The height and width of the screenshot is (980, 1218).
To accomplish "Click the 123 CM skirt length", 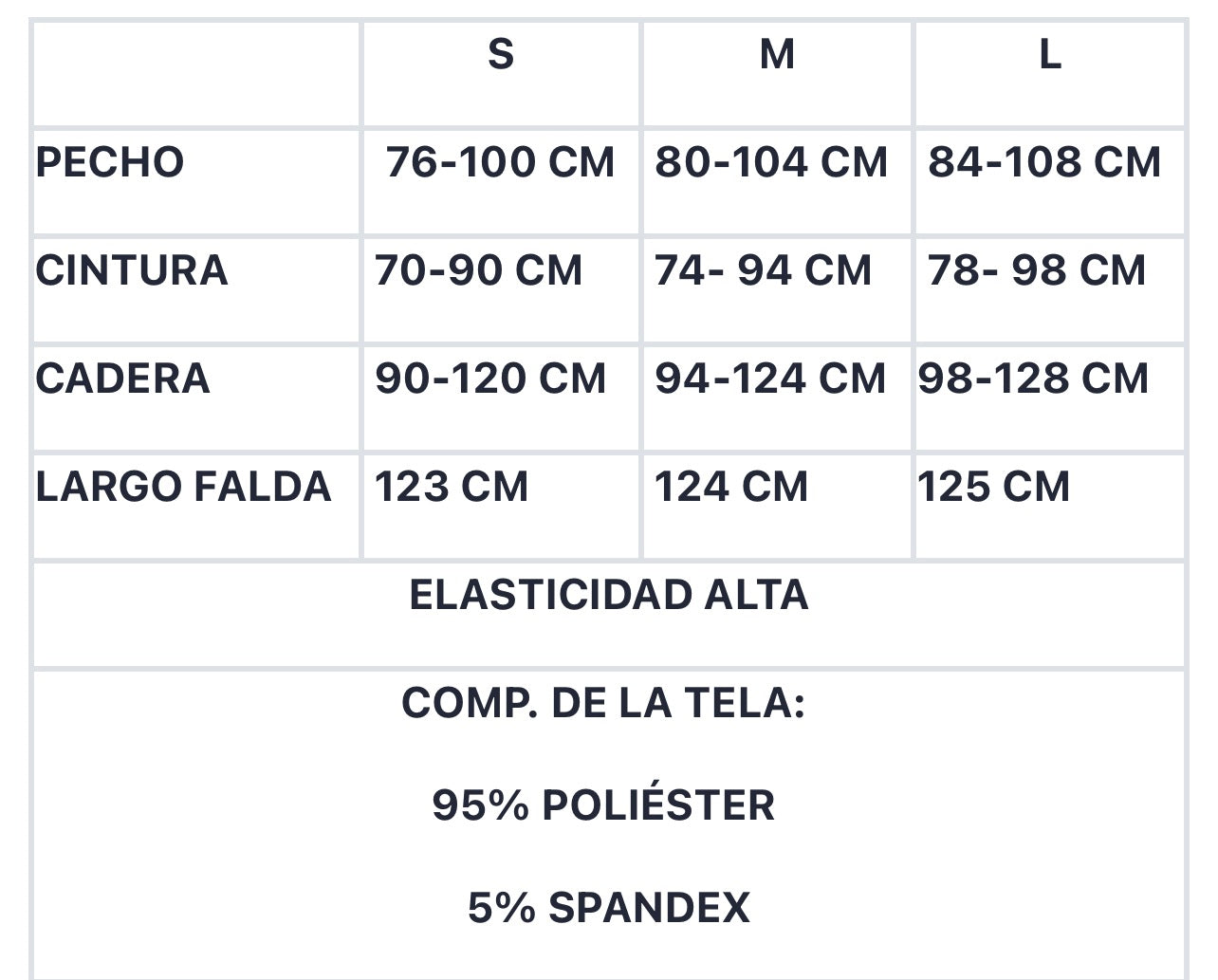I will click(x=452, y=487).
